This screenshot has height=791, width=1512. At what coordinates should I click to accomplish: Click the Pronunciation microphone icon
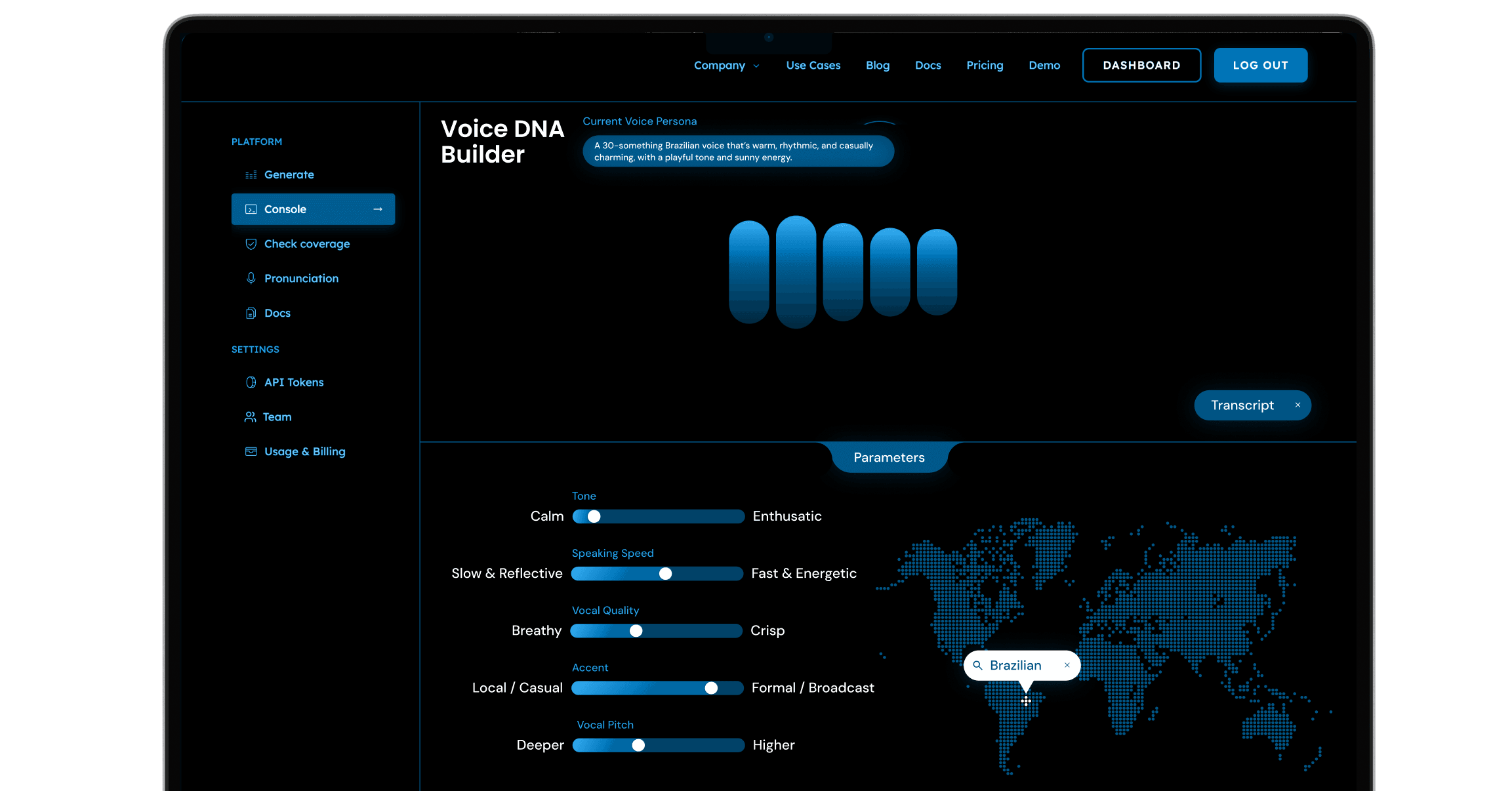251,279
